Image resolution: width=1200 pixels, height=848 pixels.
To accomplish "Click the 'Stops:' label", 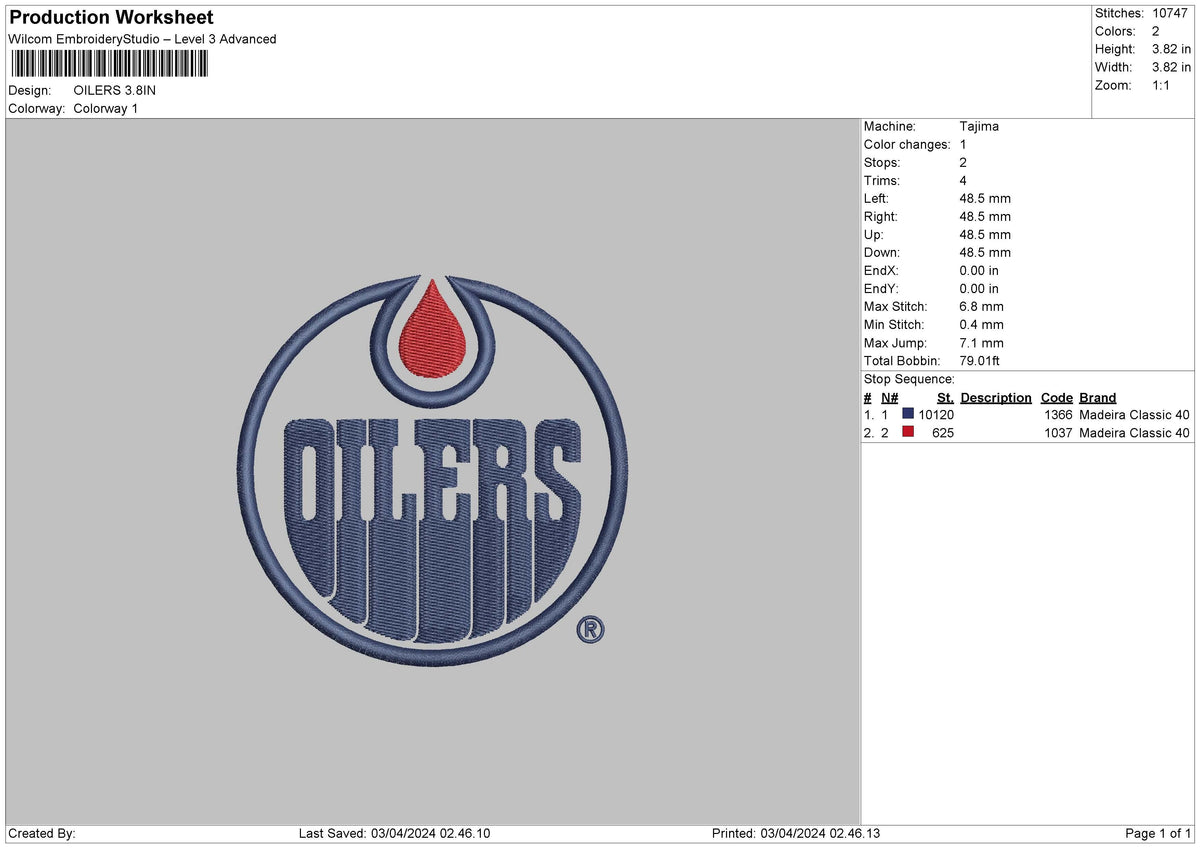I will 882,162.
